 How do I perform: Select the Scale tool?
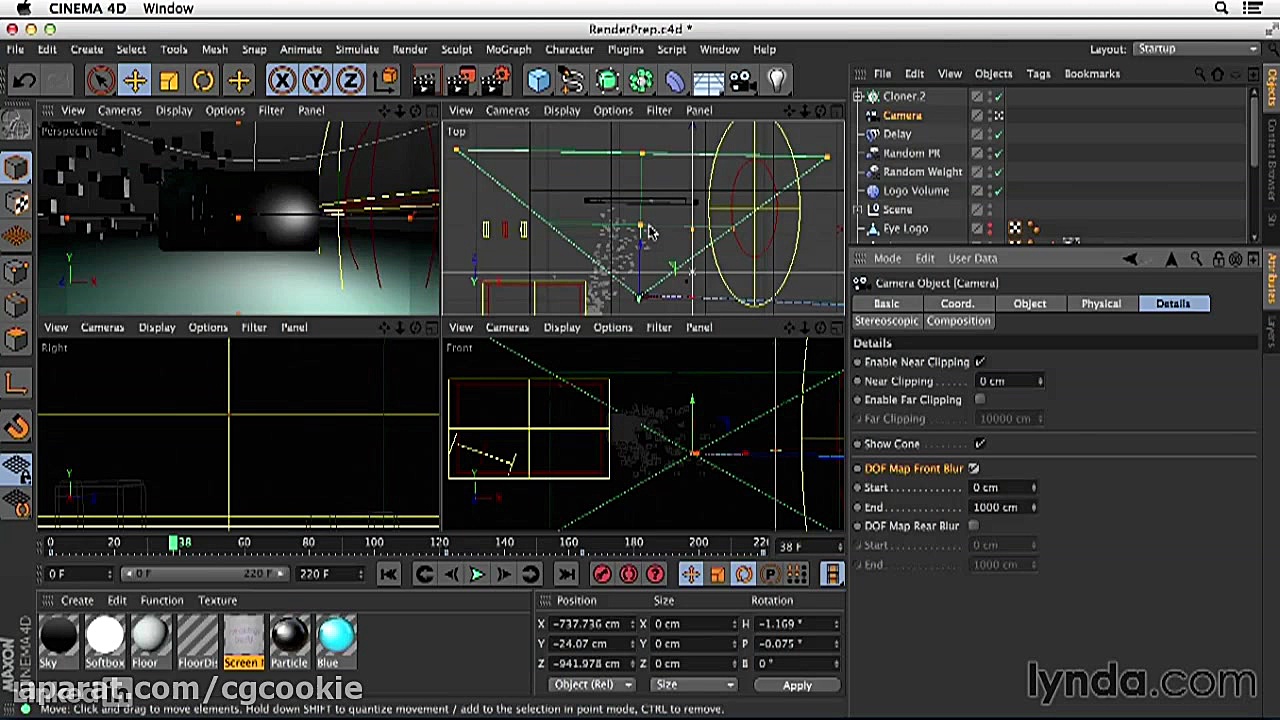tap(171, 80)
